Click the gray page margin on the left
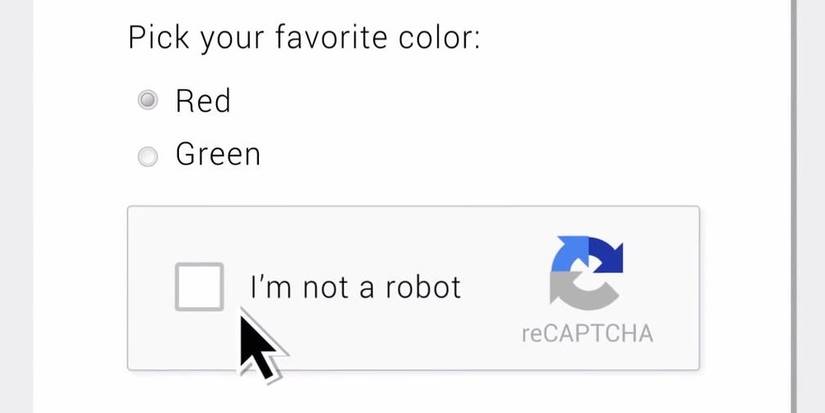 16,200
